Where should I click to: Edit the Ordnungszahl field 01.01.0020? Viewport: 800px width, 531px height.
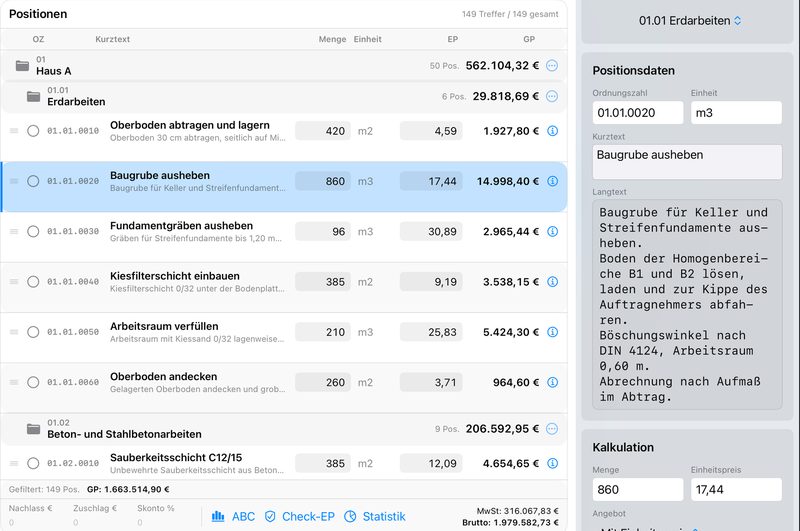point(638,113)
